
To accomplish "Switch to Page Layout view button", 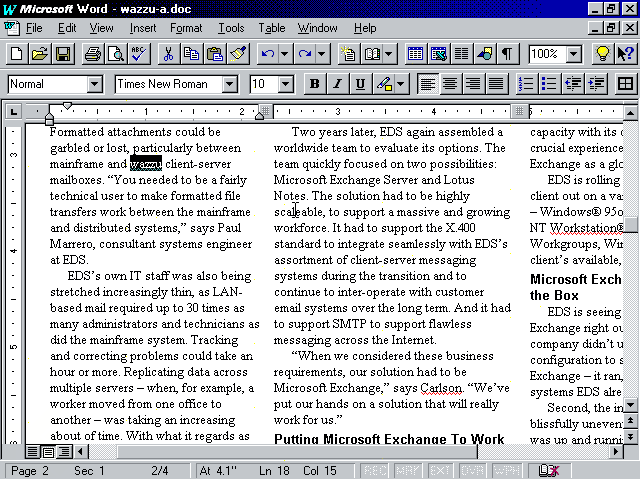I will pyautogui.click(x=48, y=451).
